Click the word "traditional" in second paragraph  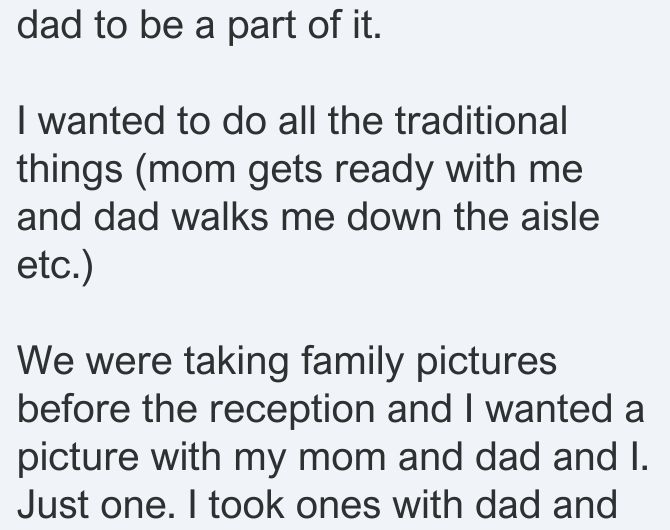(481, 121)
